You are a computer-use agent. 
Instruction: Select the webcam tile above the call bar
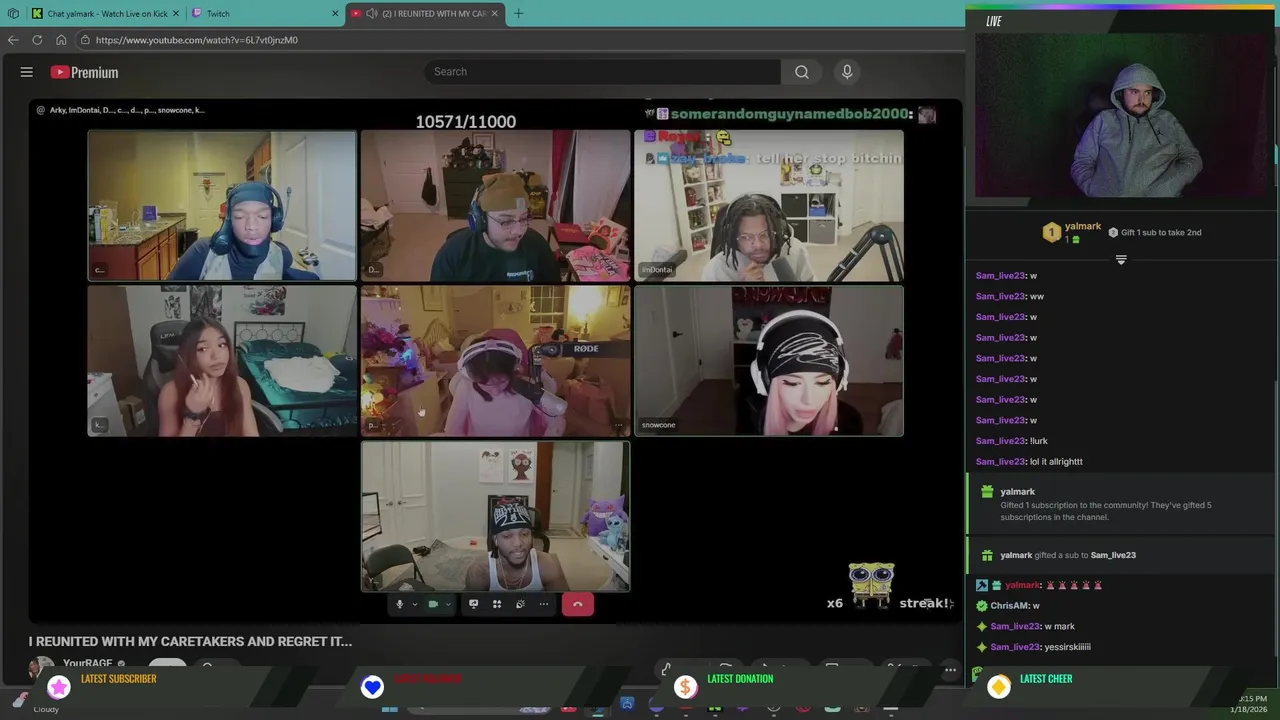pos(495,517)
